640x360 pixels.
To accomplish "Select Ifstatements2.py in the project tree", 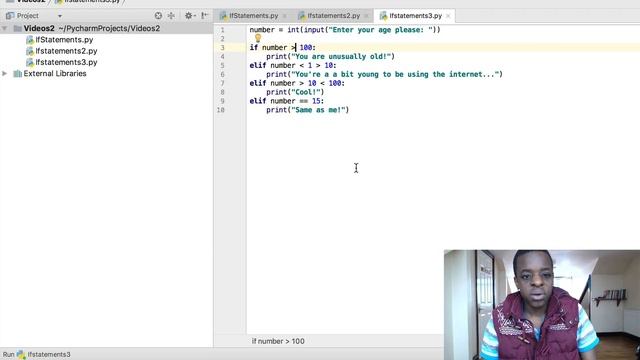I will click(66, 51).
